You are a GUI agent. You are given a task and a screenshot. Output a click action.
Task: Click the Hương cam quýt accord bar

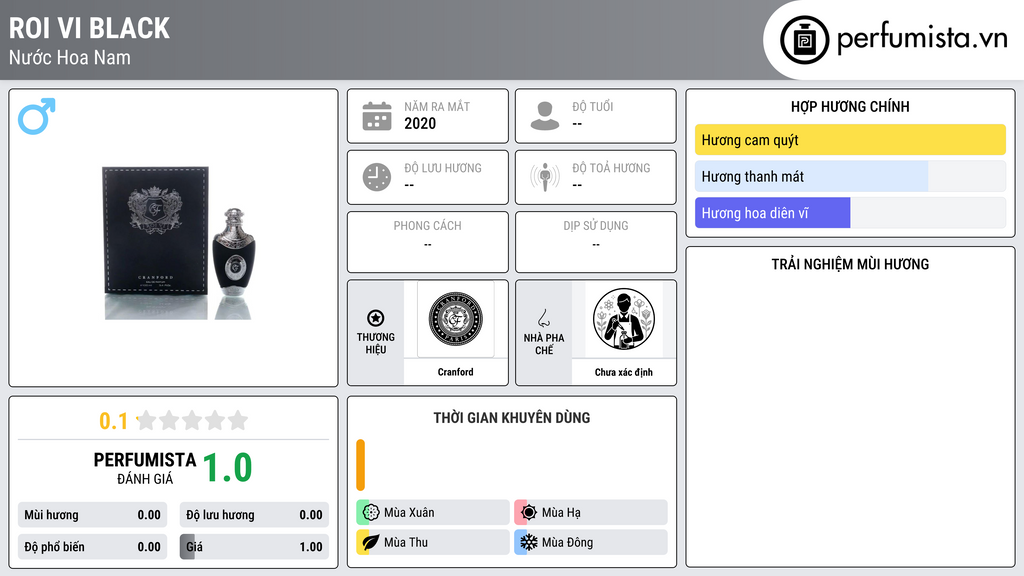tap(850, 140)
